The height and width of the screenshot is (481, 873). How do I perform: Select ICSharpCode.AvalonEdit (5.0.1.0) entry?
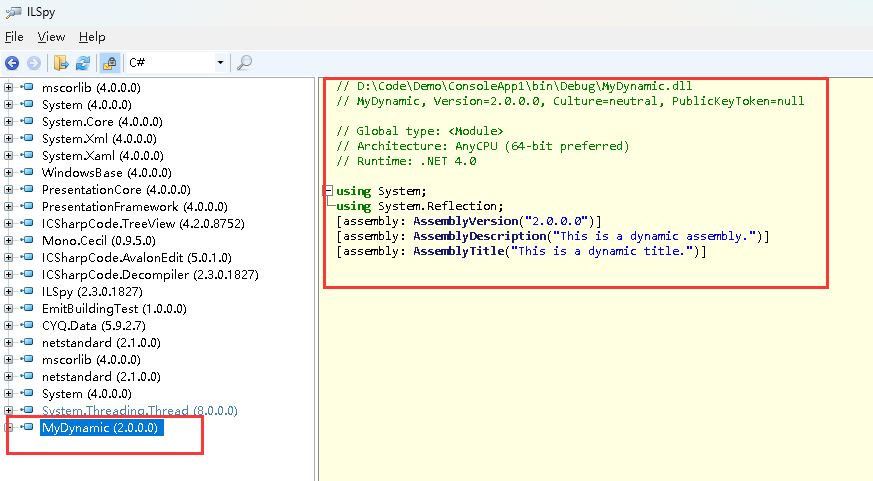(137, 258)
